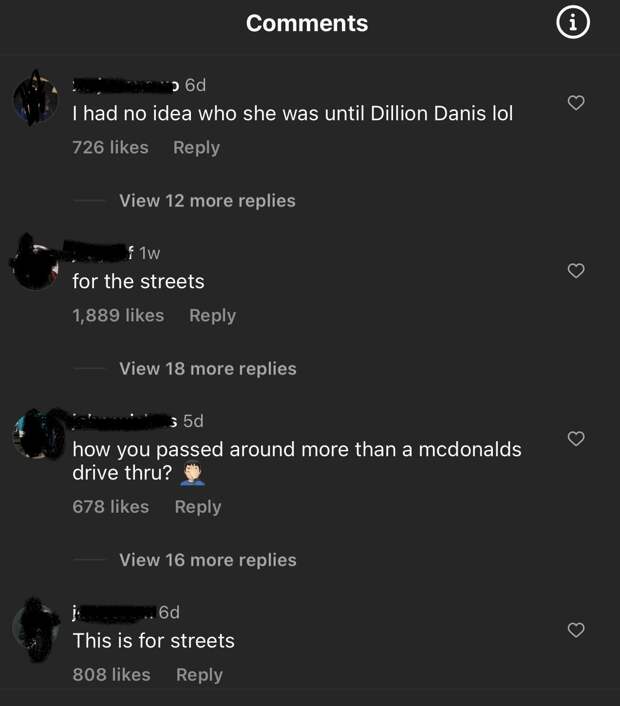
Task: Open the 726 likes list
Action: tap(110, 147)
